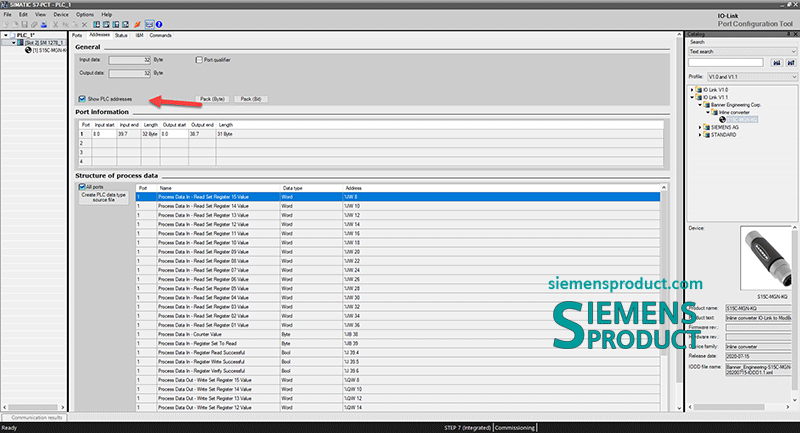Expand the IO Link V1.0 catalog node

(x=692, y=90)
